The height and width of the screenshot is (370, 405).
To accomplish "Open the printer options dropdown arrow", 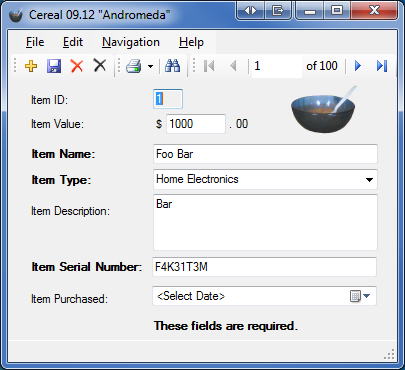I will tap(150, 66).
